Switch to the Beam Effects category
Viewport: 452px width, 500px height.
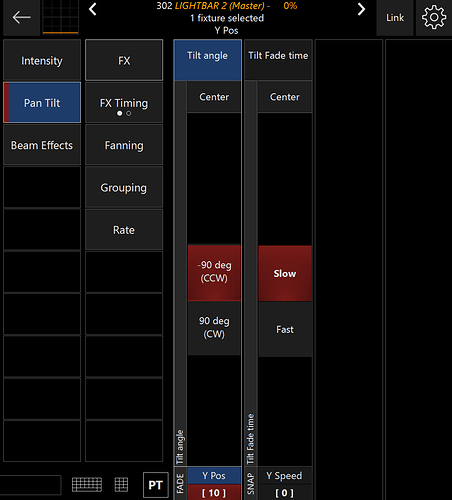[x=42, y=145]
